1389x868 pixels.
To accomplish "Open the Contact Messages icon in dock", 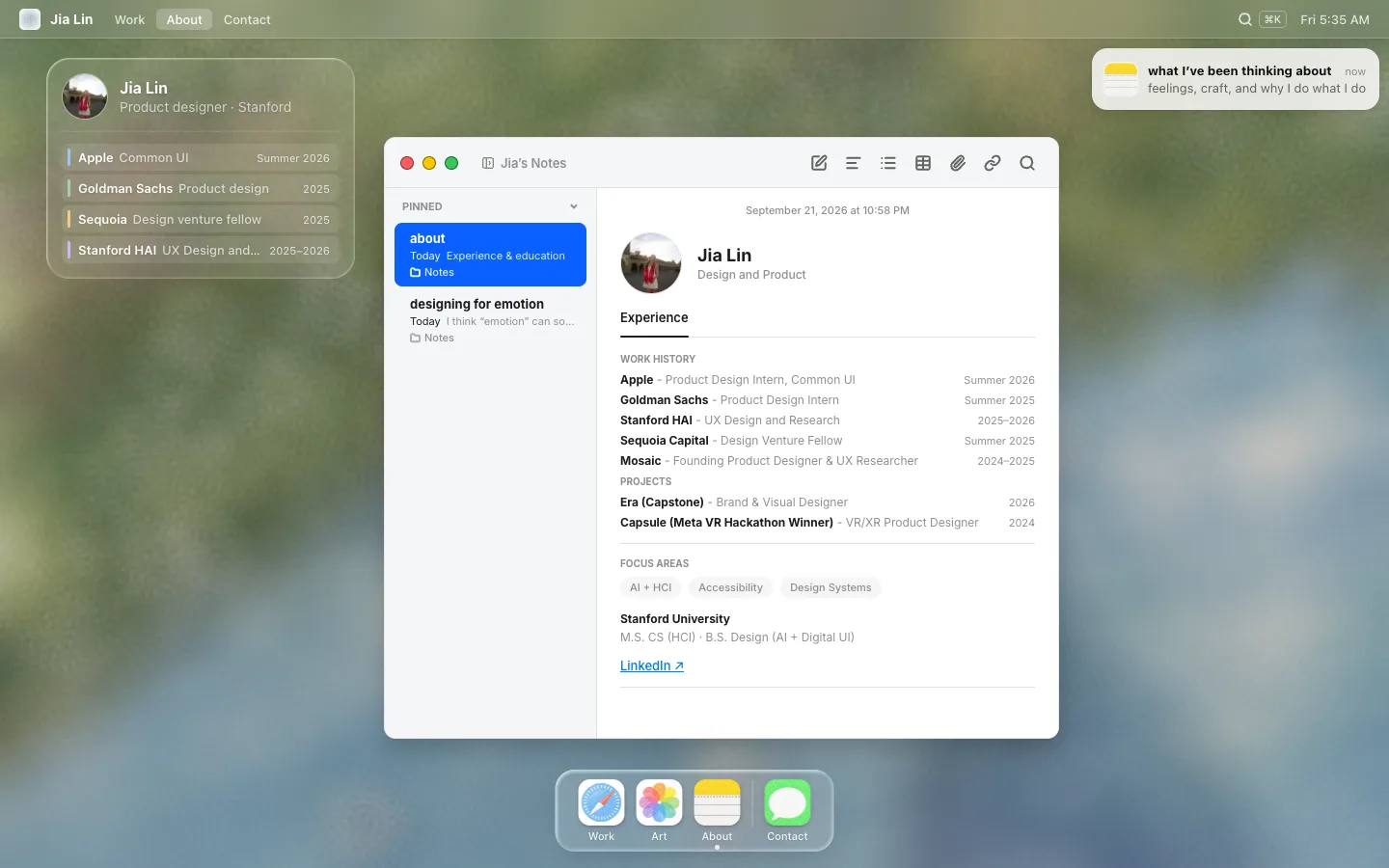I will pos(787,802).
